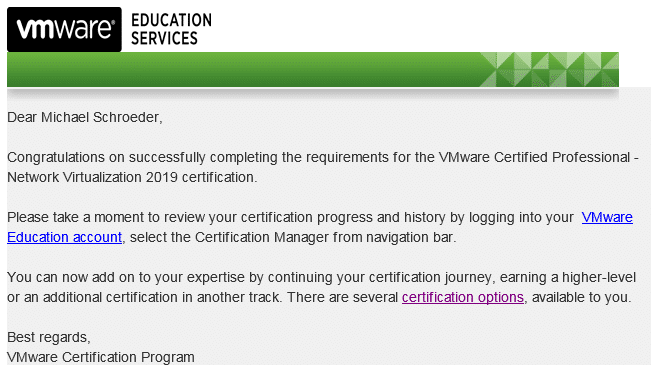Click the VMware logo in header
Image resolution: width=658 pixels, height=376 pixels.
point(64,29)
